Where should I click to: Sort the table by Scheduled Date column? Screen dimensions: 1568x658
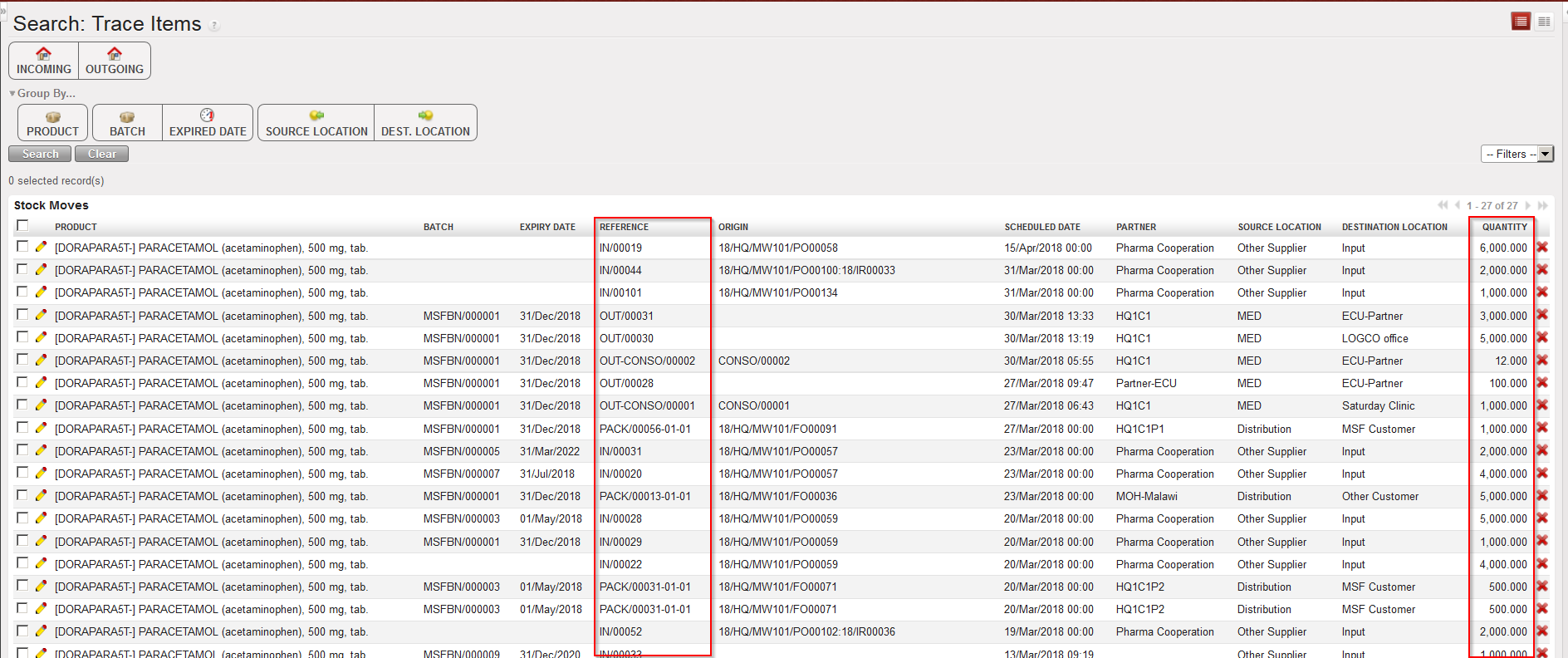coord(1041,227)
